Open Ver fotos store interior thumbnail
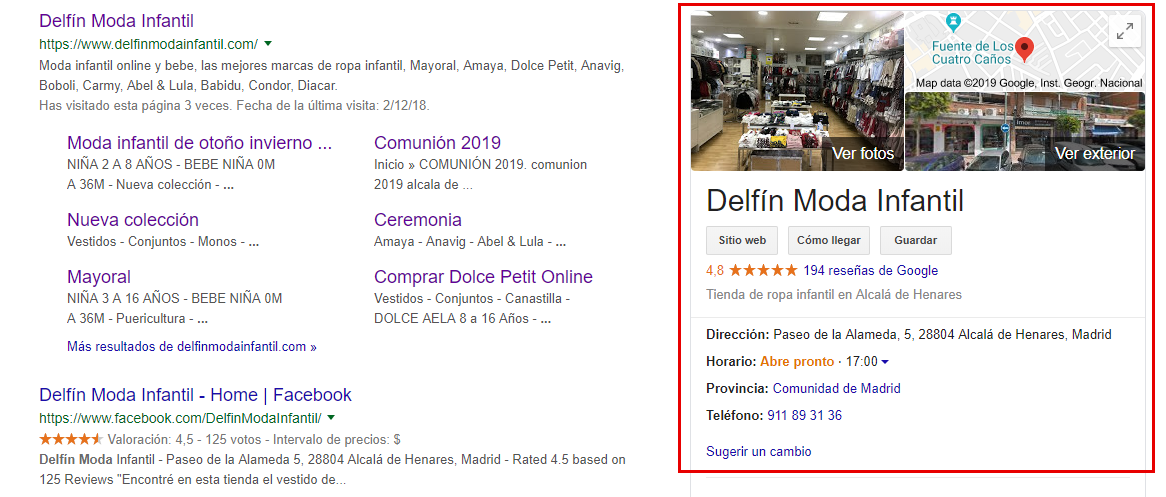Screen dimensions: 1166x497 pos(797,92)
